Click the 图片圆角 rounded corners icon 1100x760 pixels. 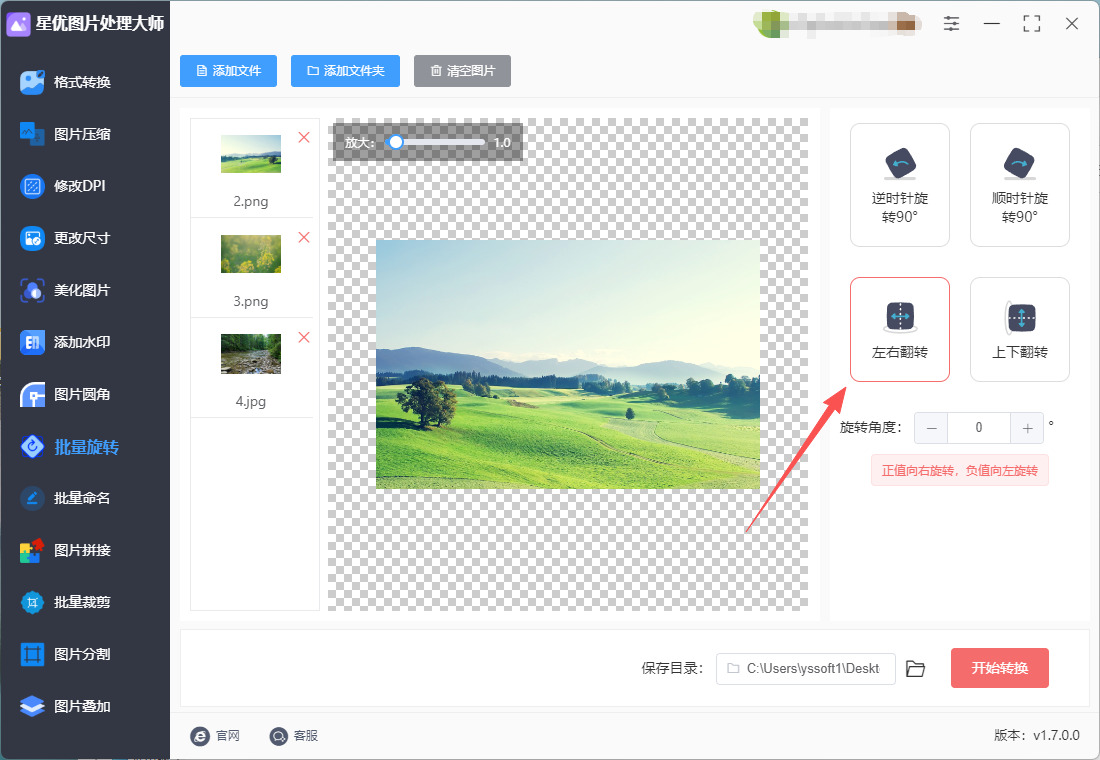(x=32, y=394)
